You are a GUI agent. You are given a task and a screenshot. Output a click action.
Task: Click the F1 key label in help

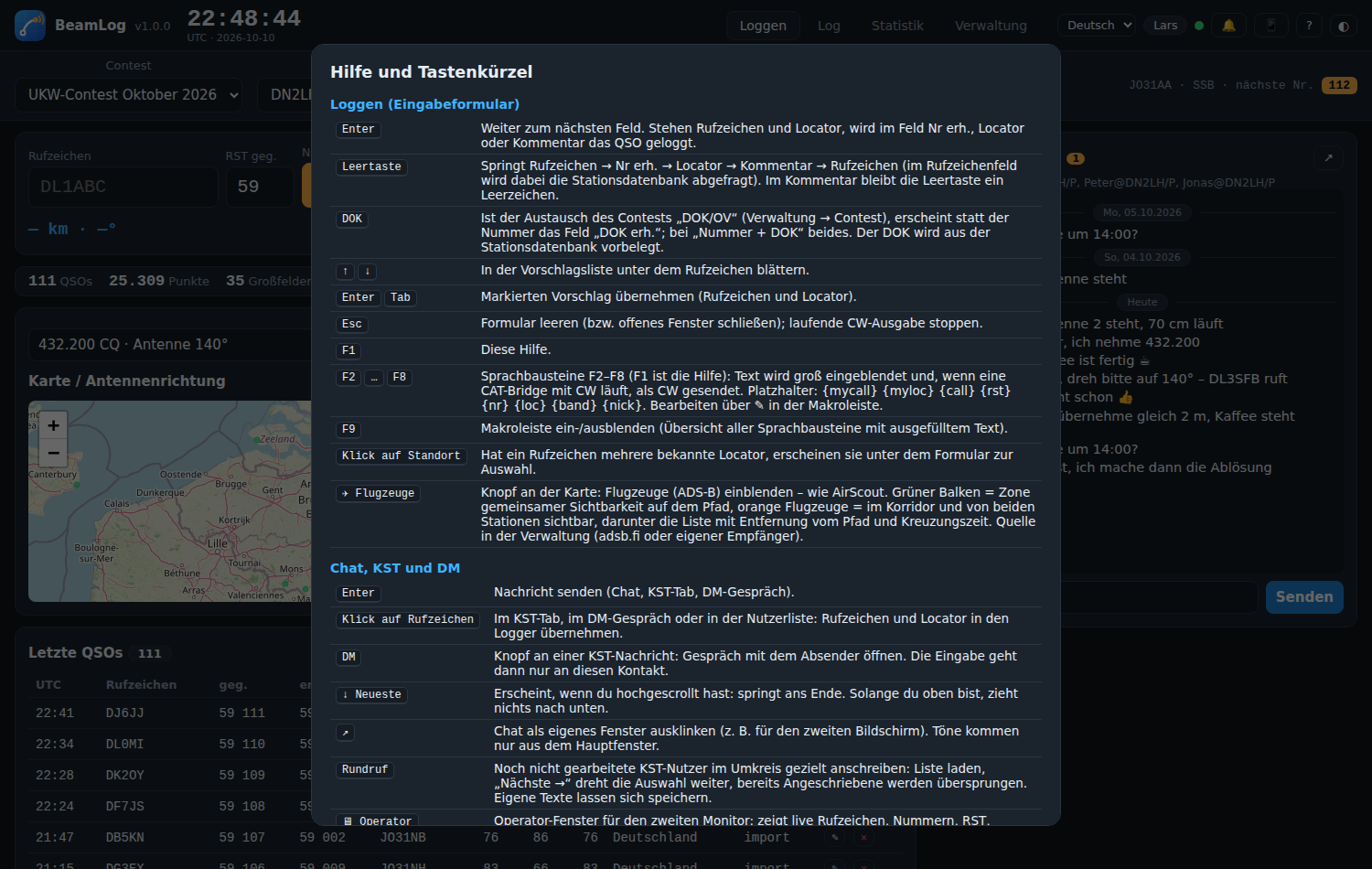pos(348,350)
